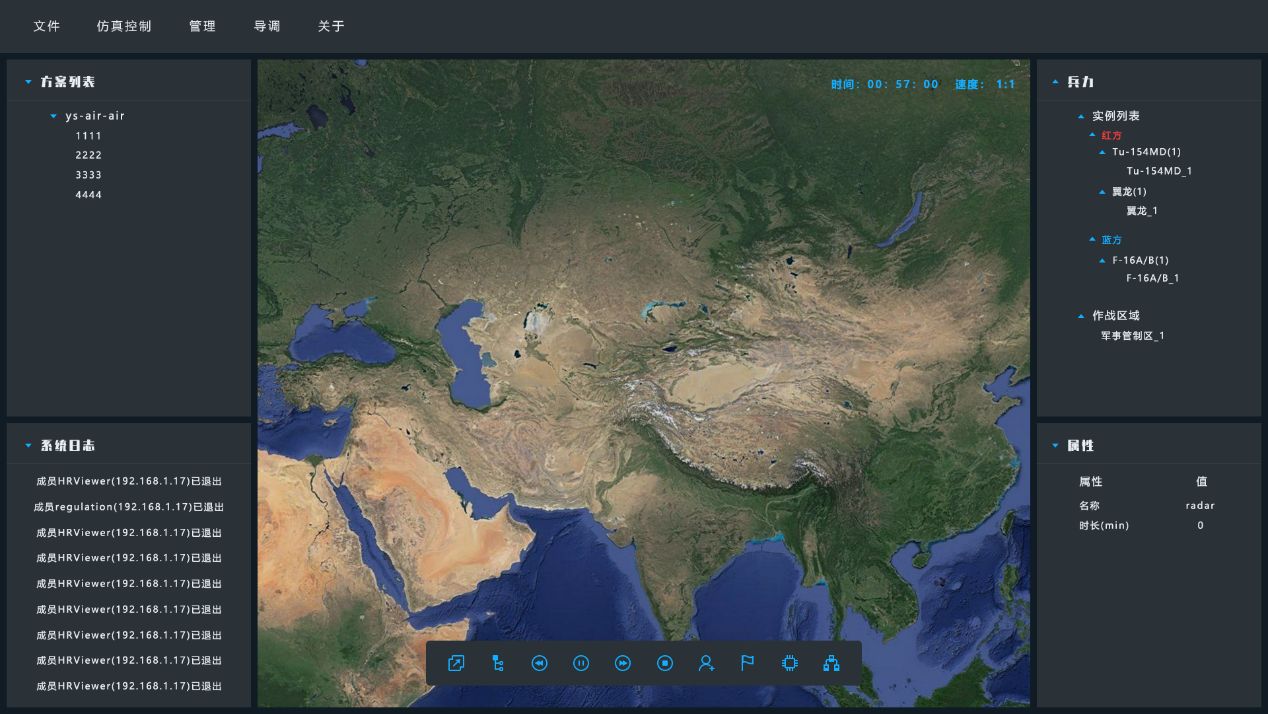Click the open-in-new-window icon in bottom toolbar
Image resolution: width=1268 pixels, height=714 pixels.
456,663
